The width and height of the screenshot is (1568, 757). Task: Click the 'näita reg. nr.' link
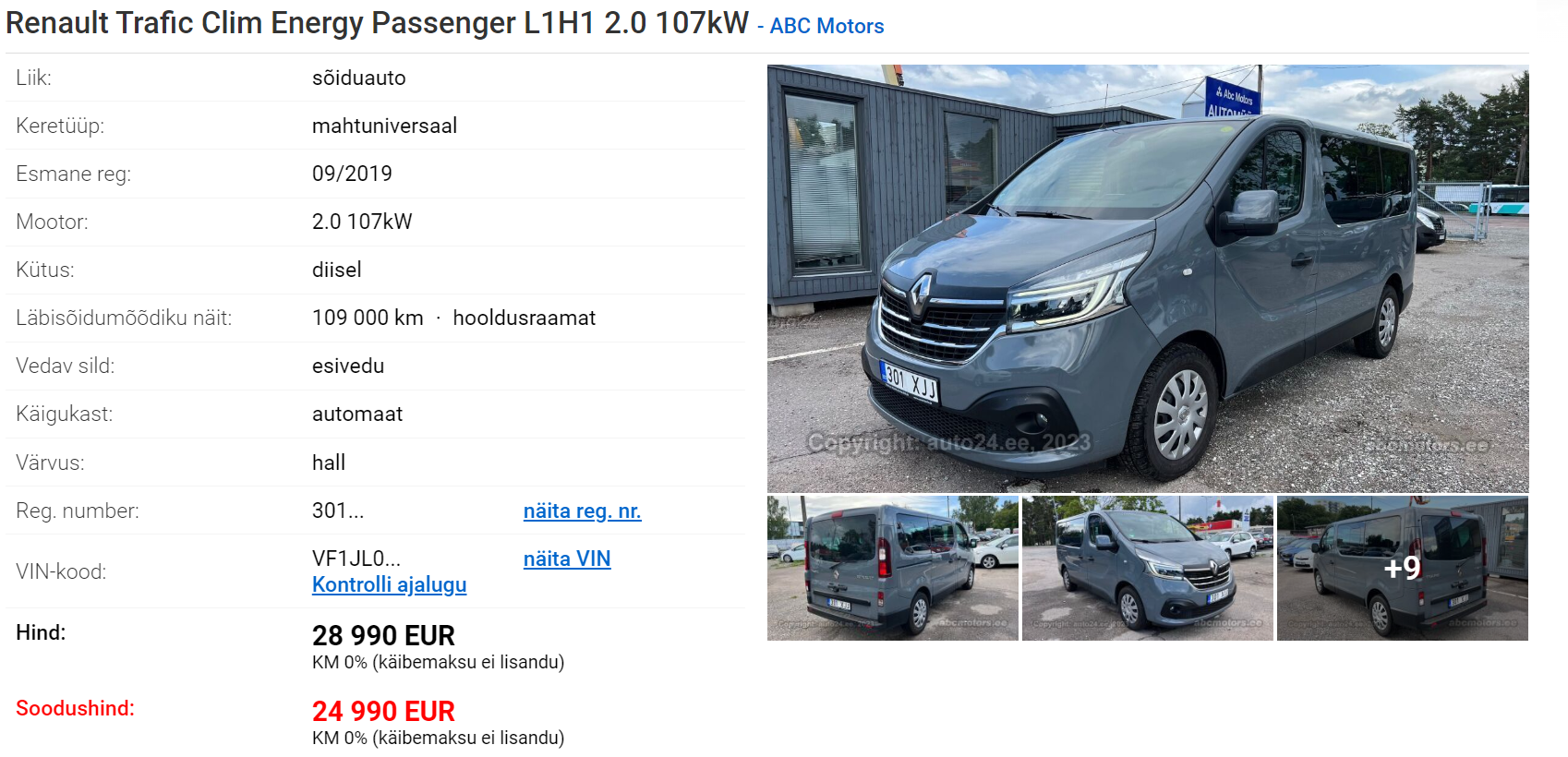pos(582,511)
